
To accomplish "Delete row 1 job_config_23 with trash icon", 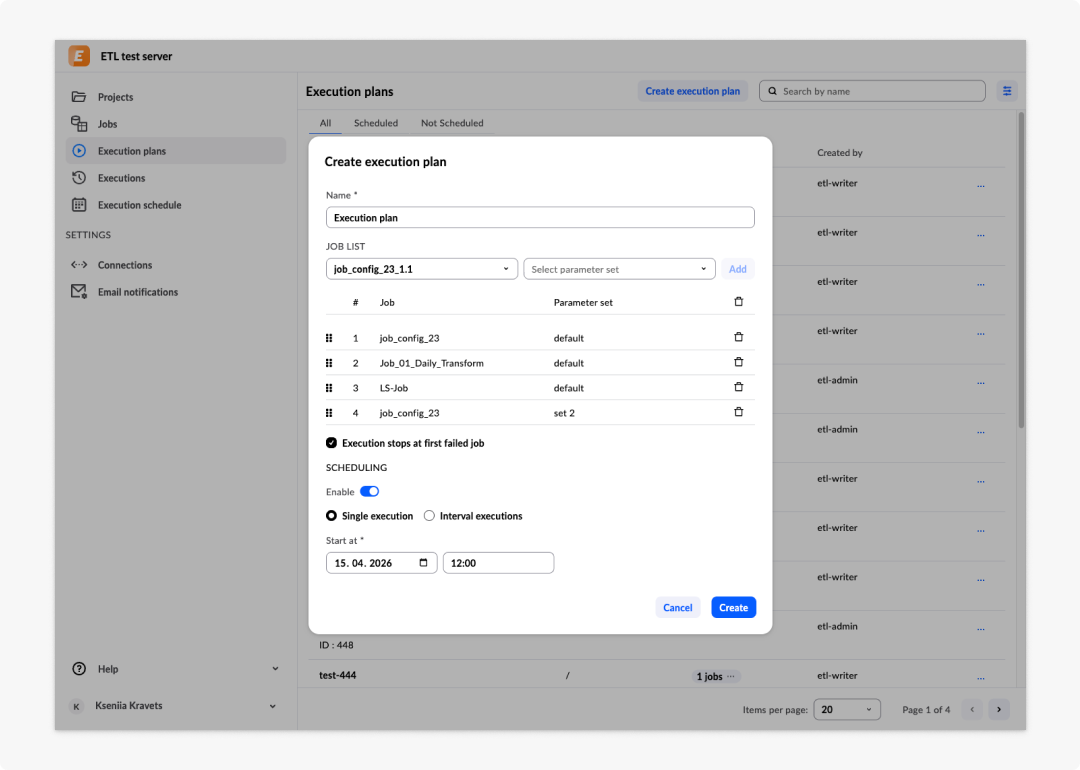I will click(x=738, y=337).
